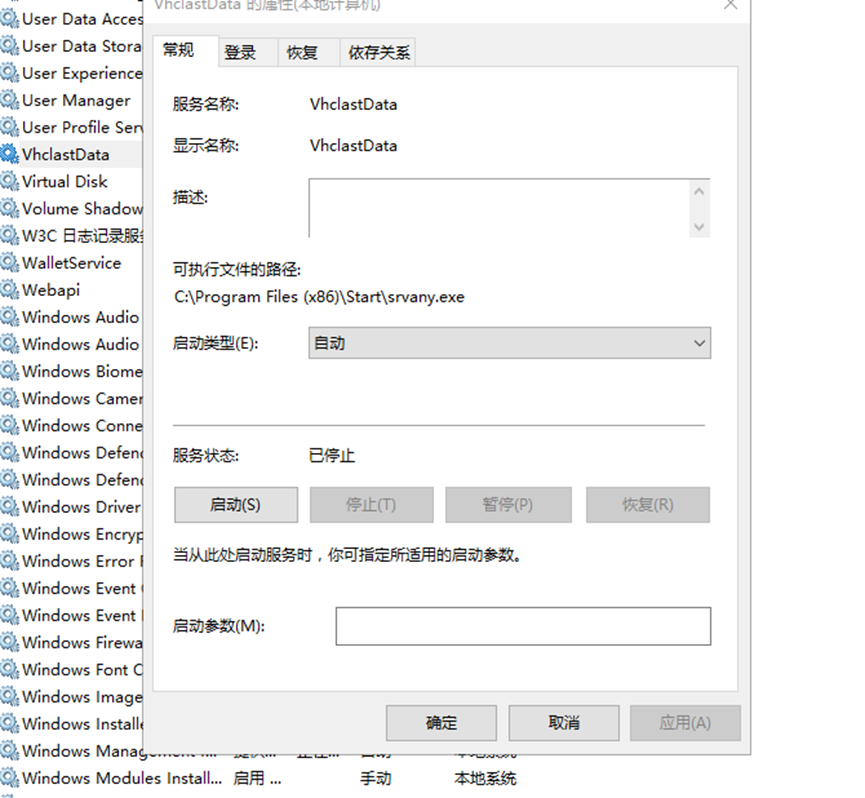Confirm with the 确定 button
Image resolution: width=865 pixels, height=798 pixels.
(x=441, y=722)
